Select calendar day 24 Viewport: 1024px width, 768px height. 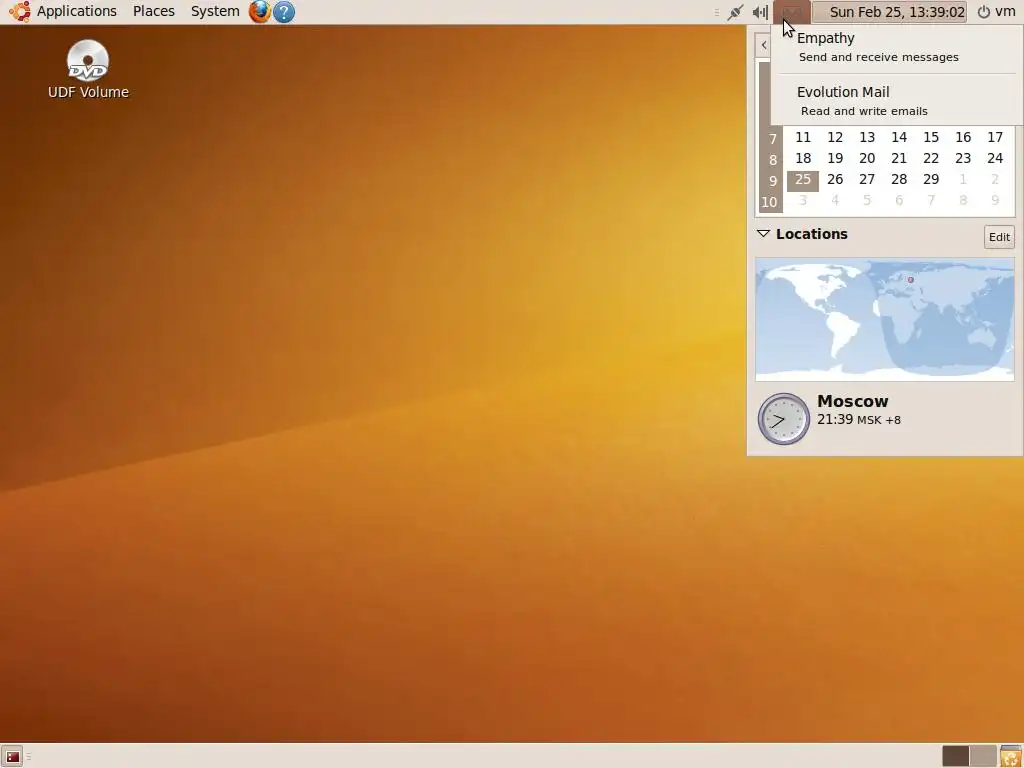[x=995, y=158]
